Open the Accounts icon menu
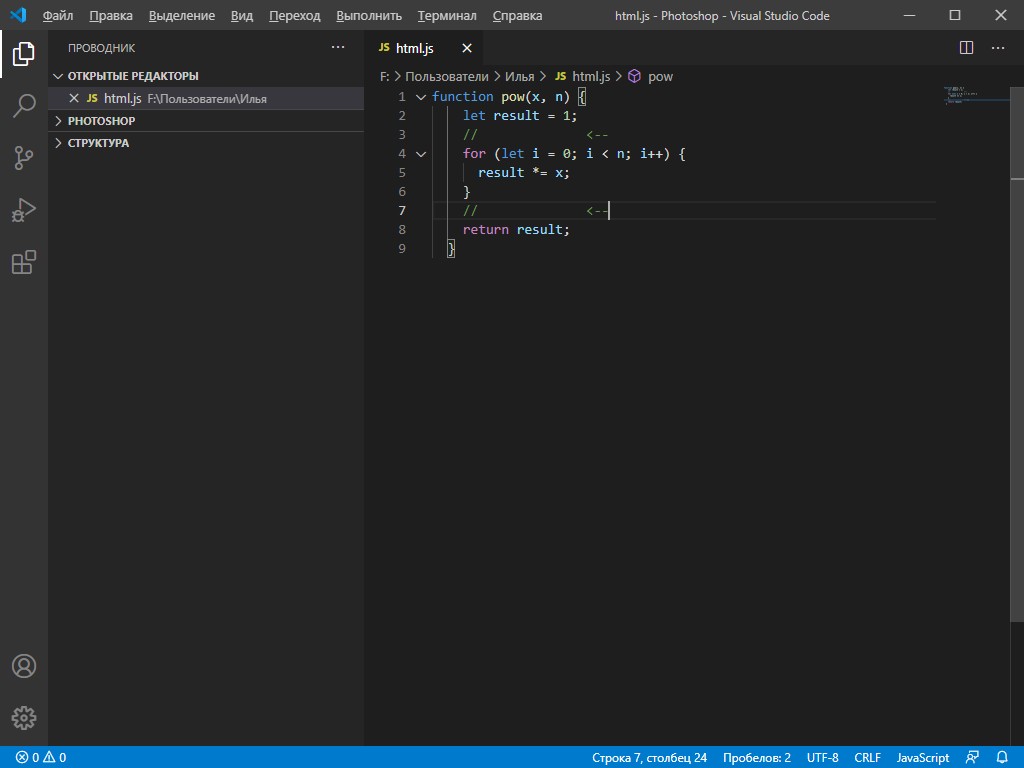The height and width of the screenshot is (768, 1024). (23, 665)
